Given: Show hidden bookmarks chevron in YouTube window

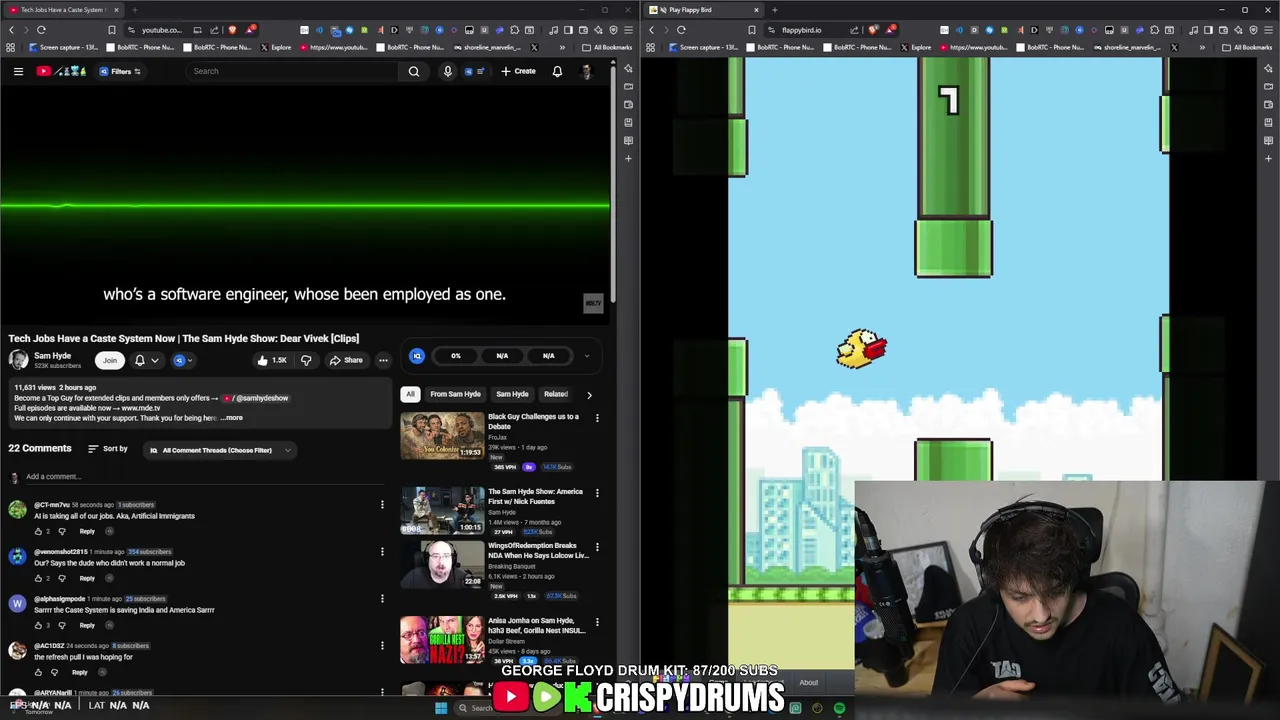Looking at the screenshot, I should click(x=563, y=47).
